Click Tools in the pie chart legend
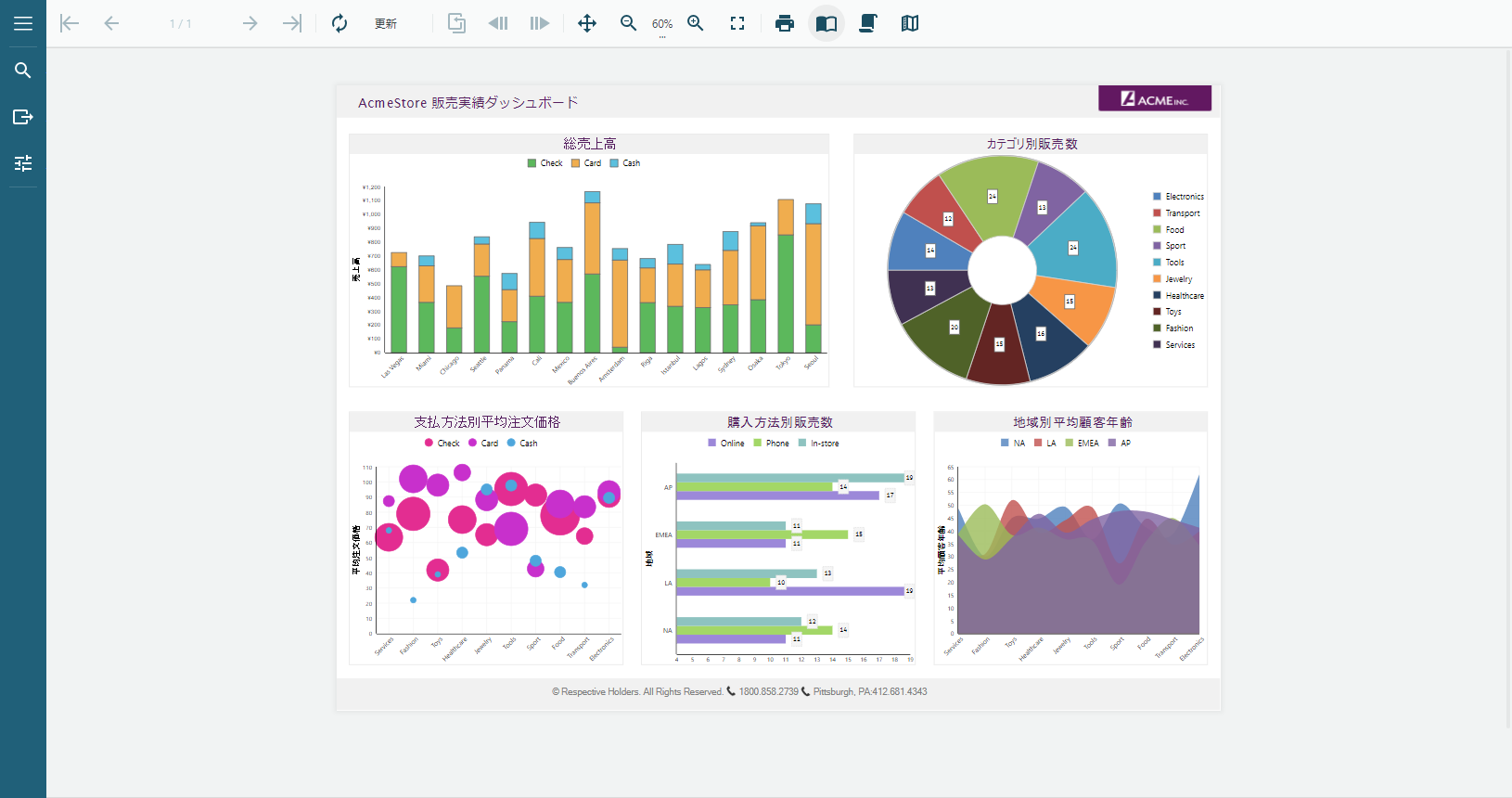Image resolution: width=1512 pixels, height=798 pixels. [1174, 263]
